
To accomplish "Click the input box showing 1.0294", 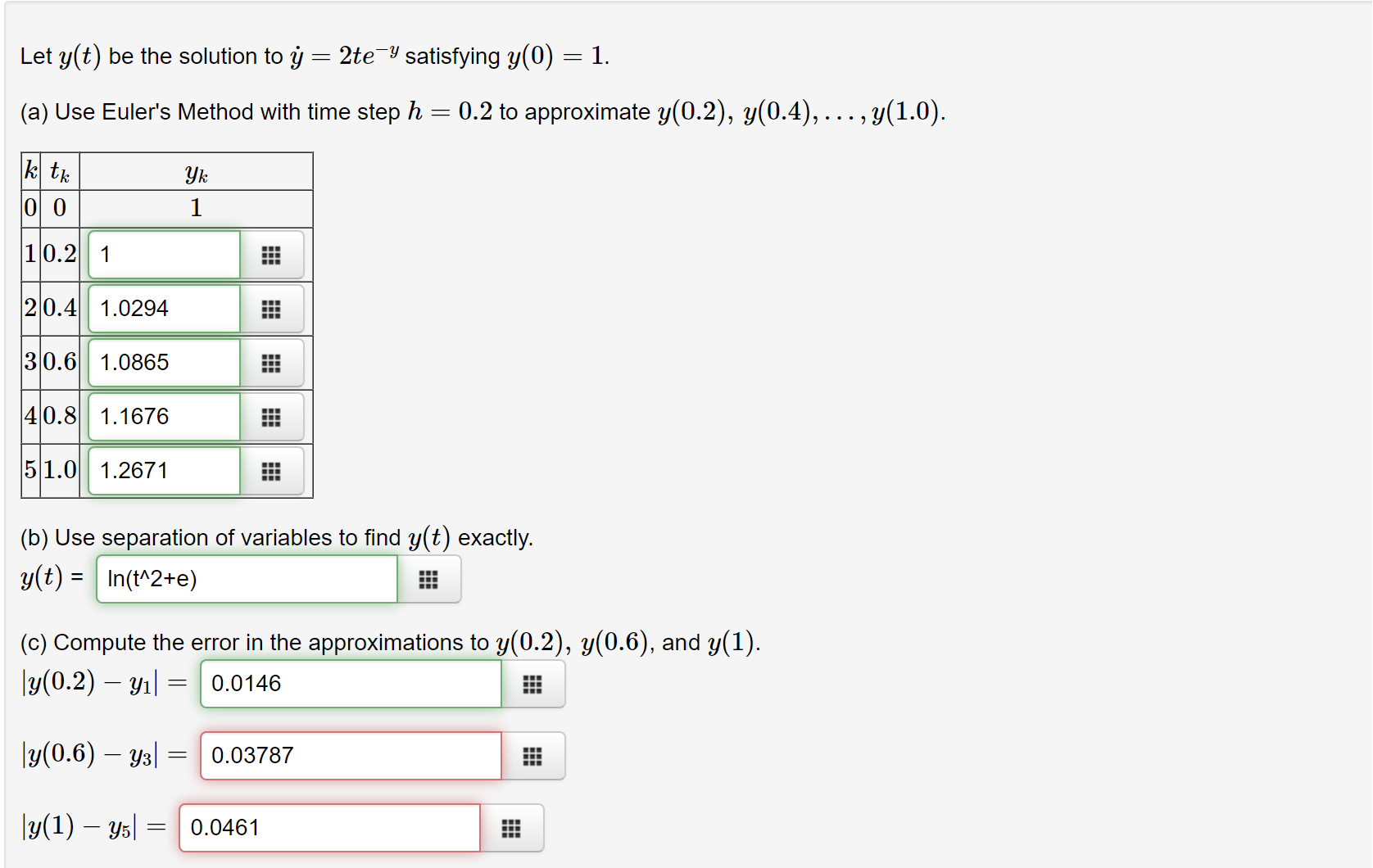I will pos(163,309).
